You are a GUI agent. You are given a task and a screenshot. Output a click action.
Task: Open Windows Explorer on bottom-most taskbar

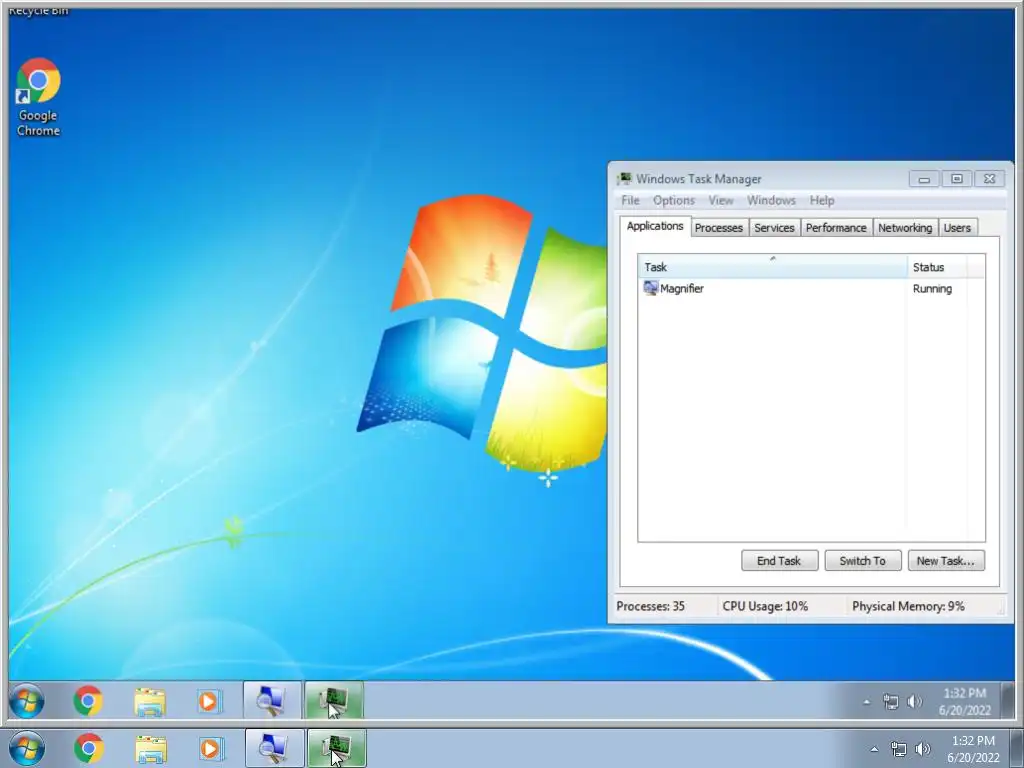point(150,748)
